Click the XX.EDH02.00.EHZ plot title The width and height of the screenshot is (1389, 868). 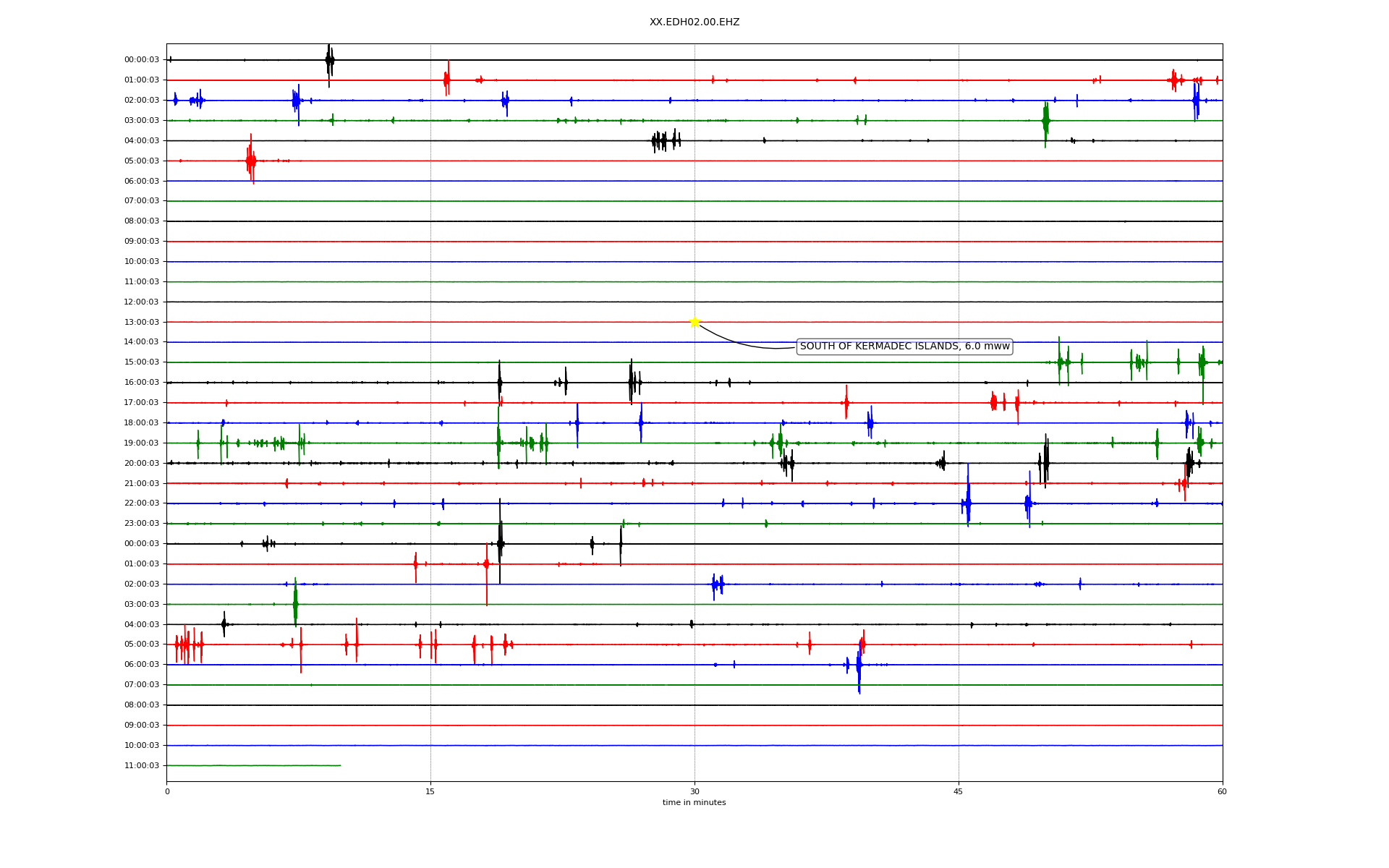pos(694,22)
